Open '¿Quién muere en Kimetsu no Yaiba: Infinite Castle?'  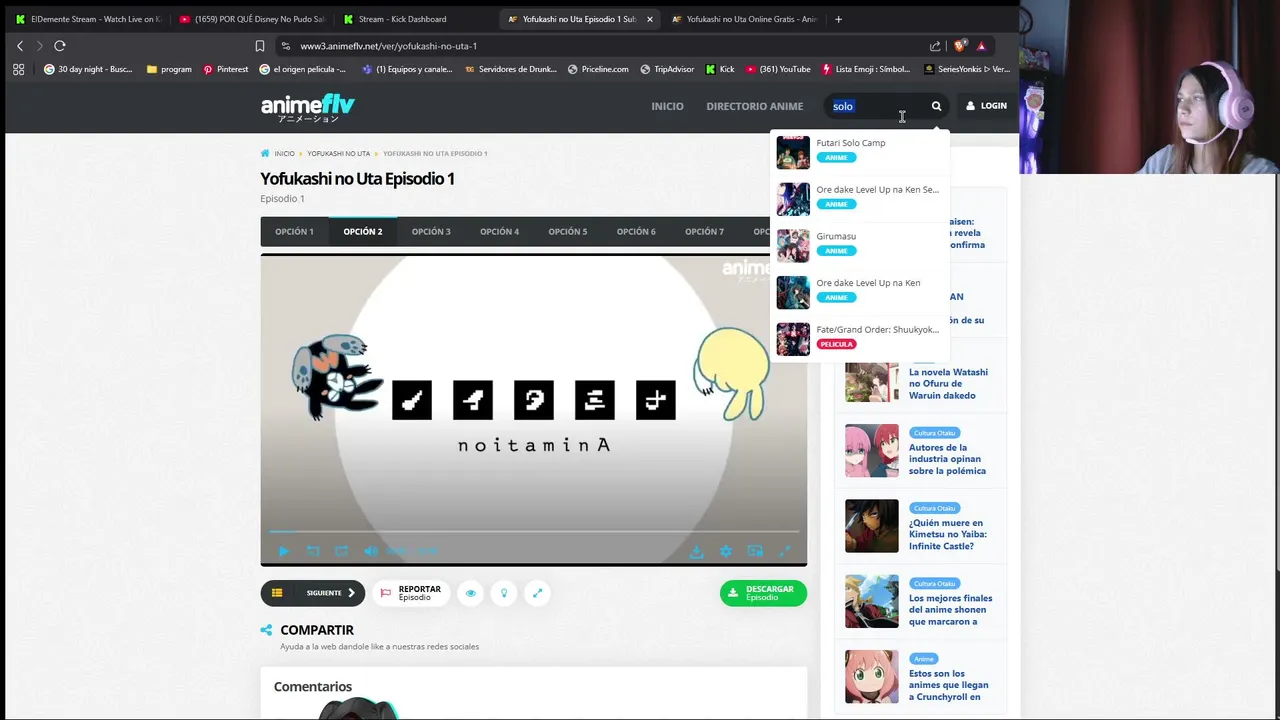click(x=948, y=534)
